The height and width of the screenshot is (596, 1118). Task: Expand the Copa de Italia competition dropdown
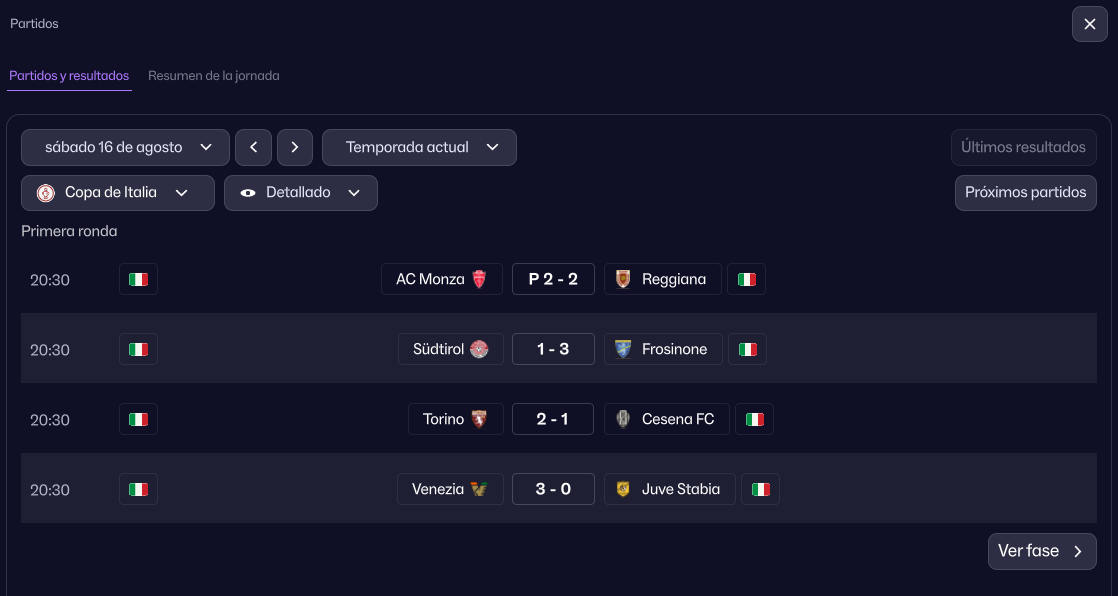118,193
